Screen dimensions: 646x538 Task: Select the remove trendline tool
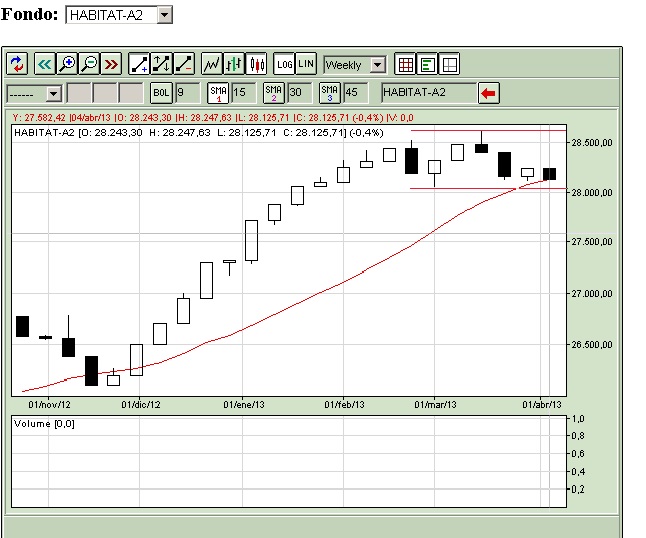184,64
